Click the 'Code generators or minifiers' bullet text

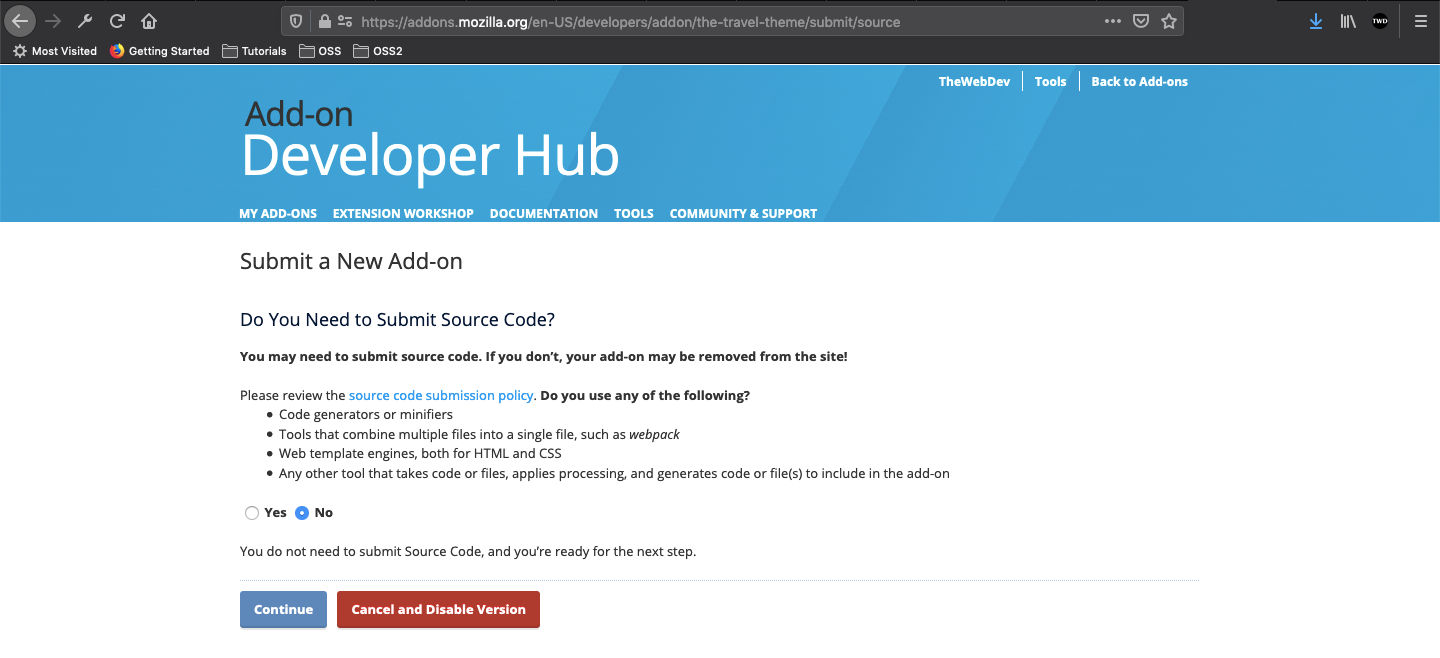click(366, 415)
